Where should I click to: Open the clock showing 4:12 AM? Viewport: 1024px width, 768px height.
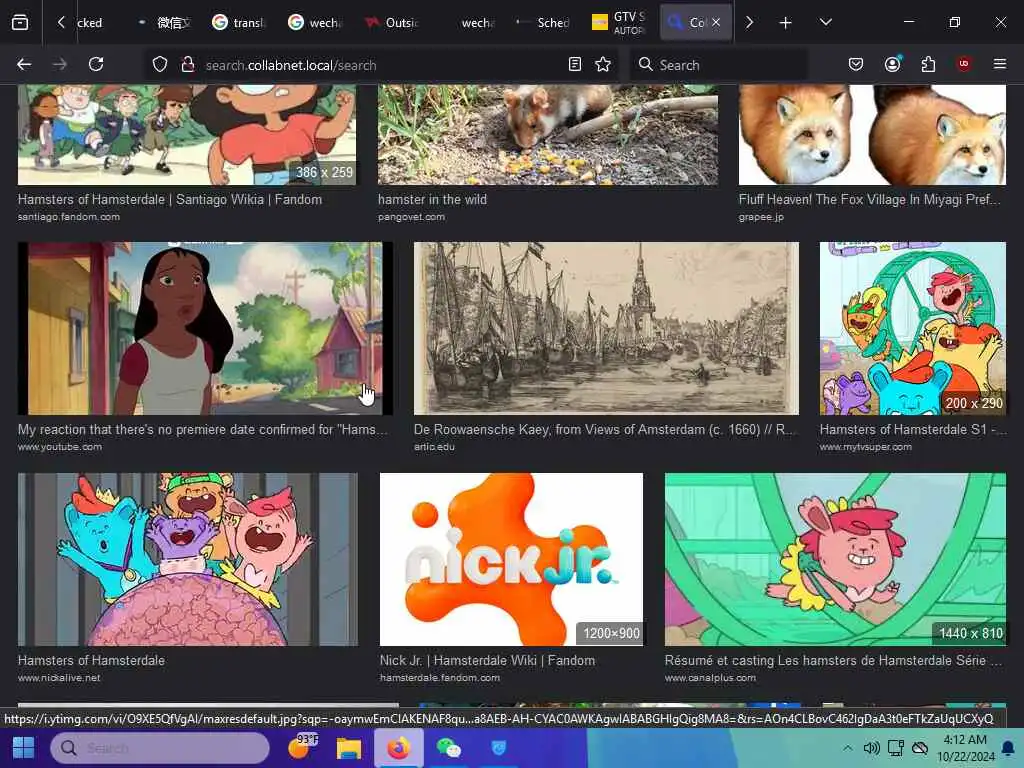[x=965, y=748]
